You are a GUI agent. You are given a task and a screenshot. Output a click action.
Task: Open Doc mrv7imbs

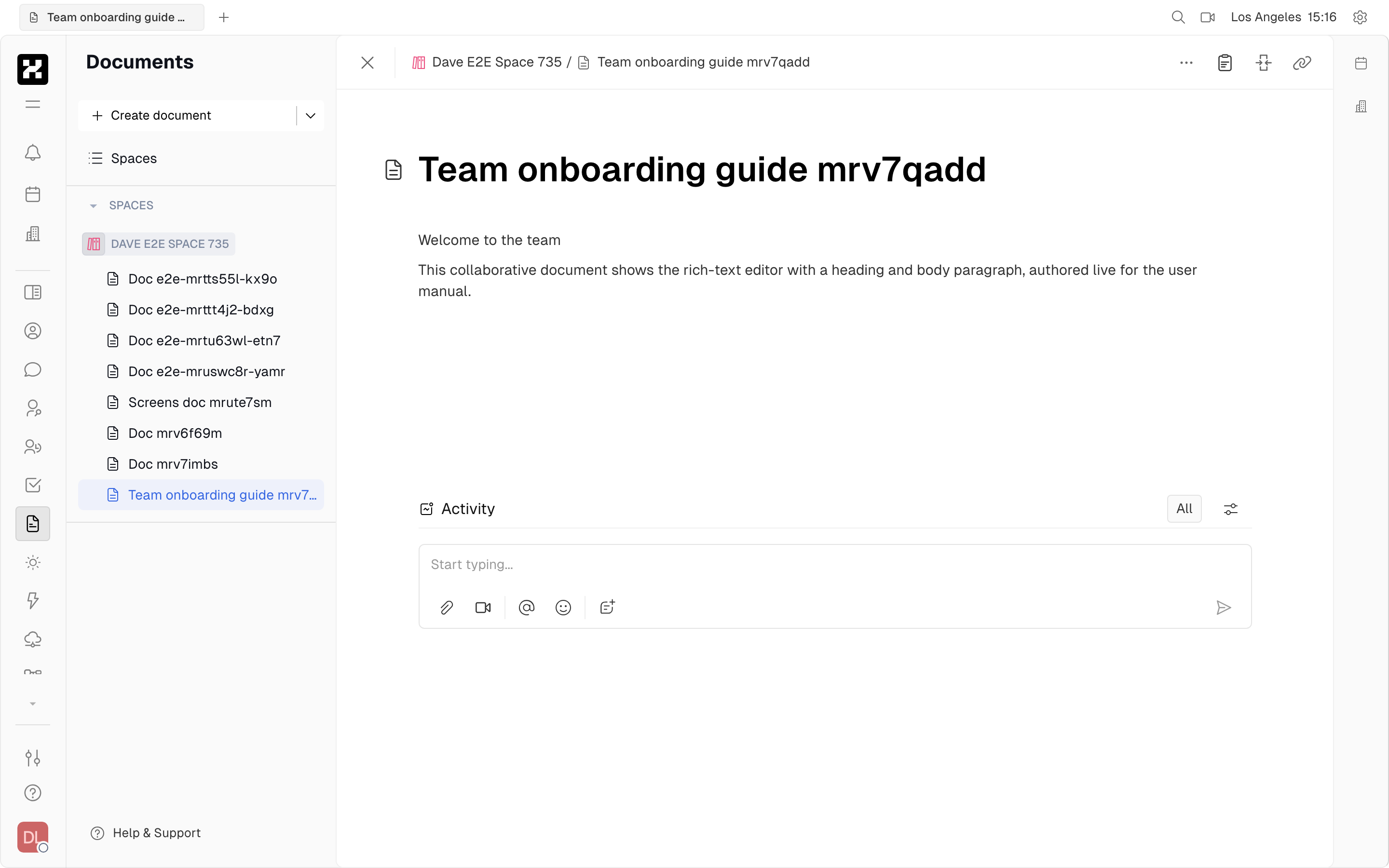tap(201, 464)
